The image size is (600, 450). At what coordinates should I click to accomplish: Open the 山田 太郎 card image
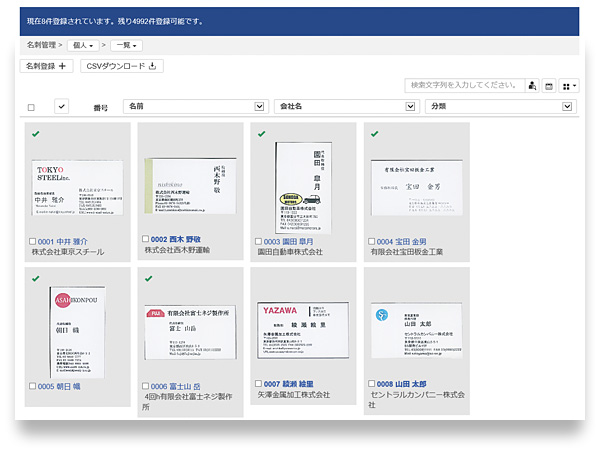[x=416, y=330]
